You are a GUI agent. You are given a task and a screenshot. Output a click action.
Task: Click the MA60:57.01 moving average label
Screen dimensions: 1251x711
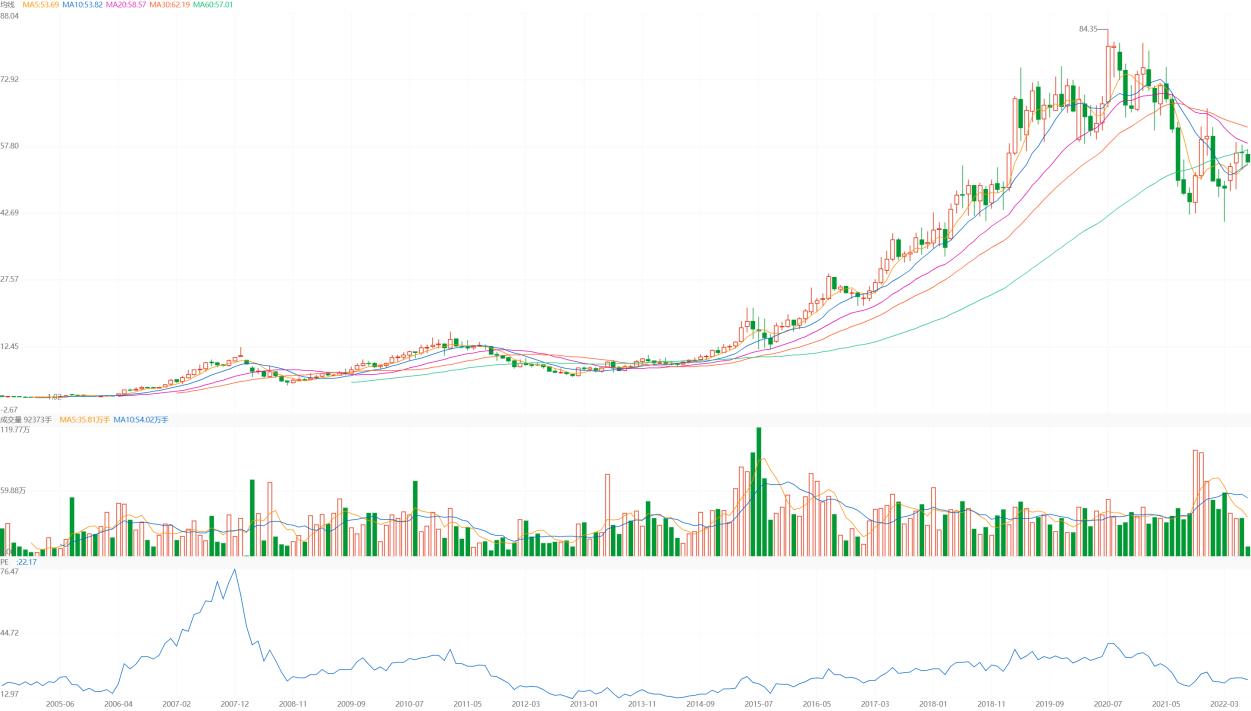(213, 5)
